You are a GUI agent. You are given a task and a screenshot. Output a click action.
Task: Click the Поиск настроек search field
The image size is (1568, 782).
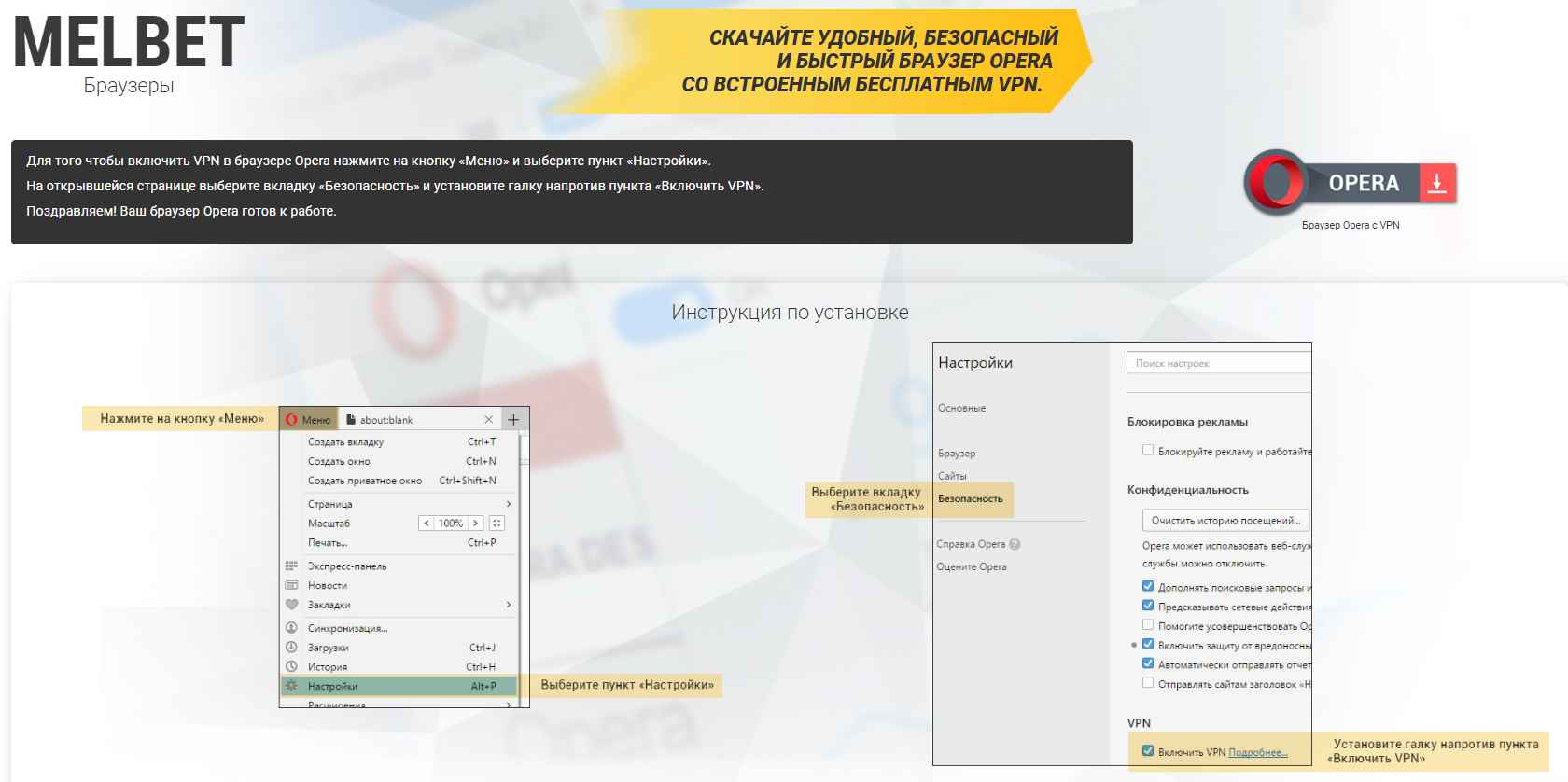click(1218, 363)
